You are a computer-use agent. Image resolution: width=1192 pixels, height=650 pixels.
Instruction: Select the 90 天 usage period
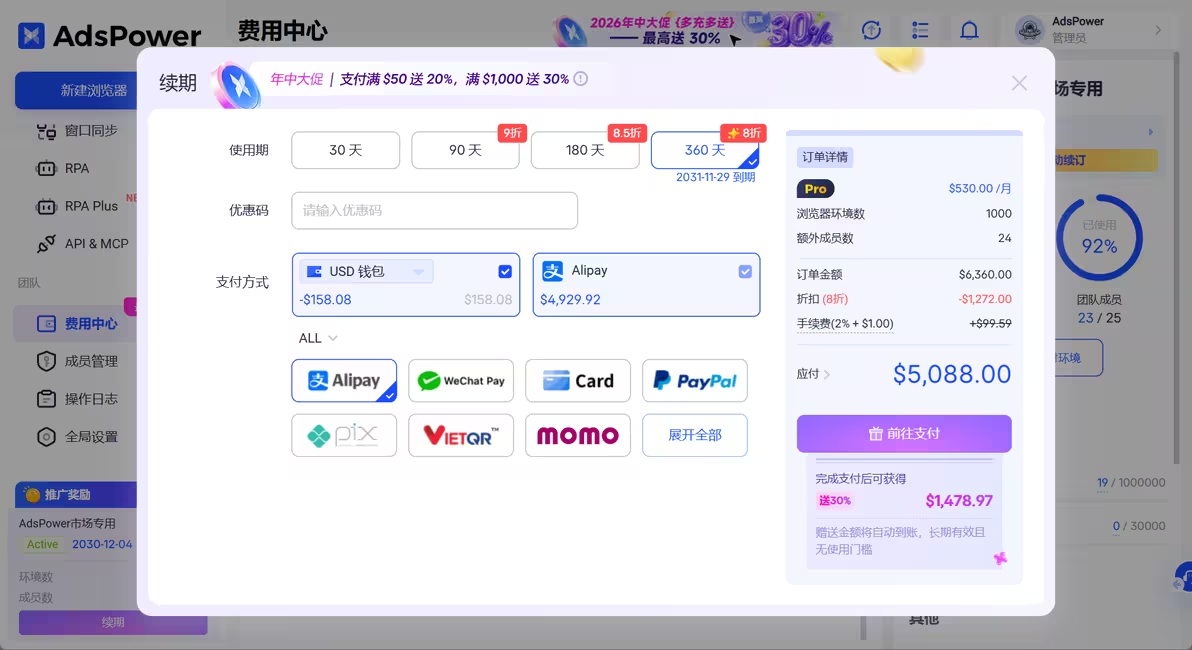pos(465,151)
